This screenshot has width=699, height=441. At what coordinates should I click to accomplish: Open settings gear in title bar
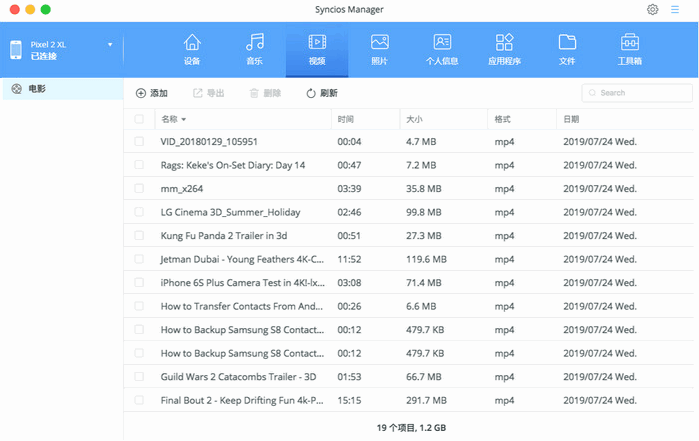652,9
